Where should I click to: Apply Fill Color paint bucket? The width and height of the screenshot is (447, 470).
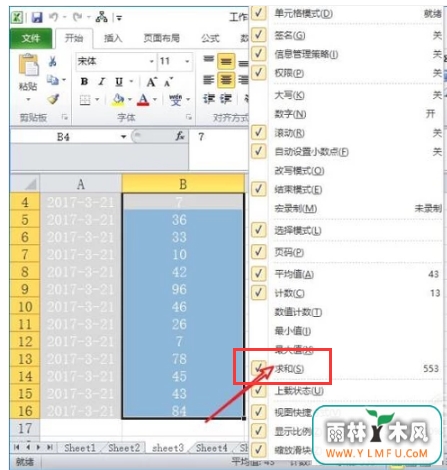[118, 100]
